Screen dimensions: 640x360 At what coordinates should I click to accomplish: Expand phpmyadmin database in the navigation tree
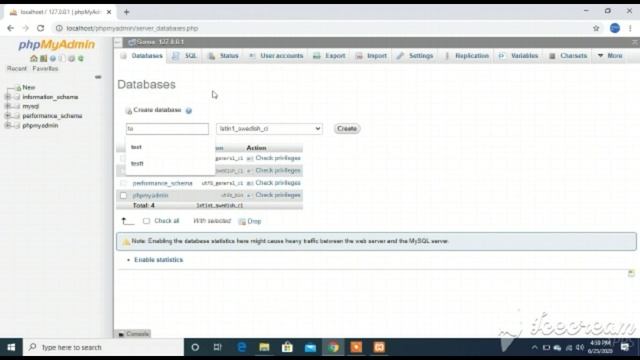(7, 126)
